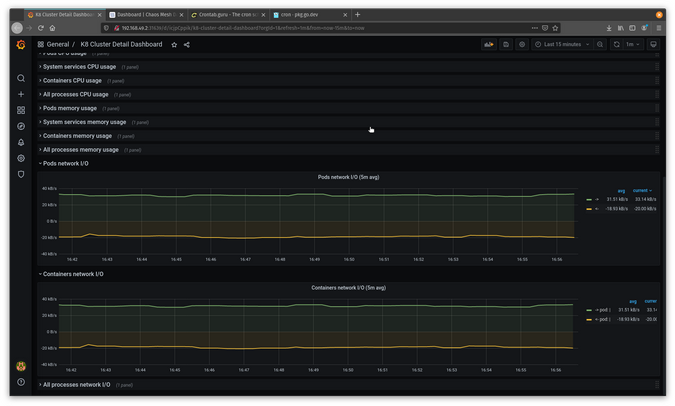This screenshot has height=406, width=675.
Task: Open the Configuration gear in the sidebar
Action: coord(21,158)
